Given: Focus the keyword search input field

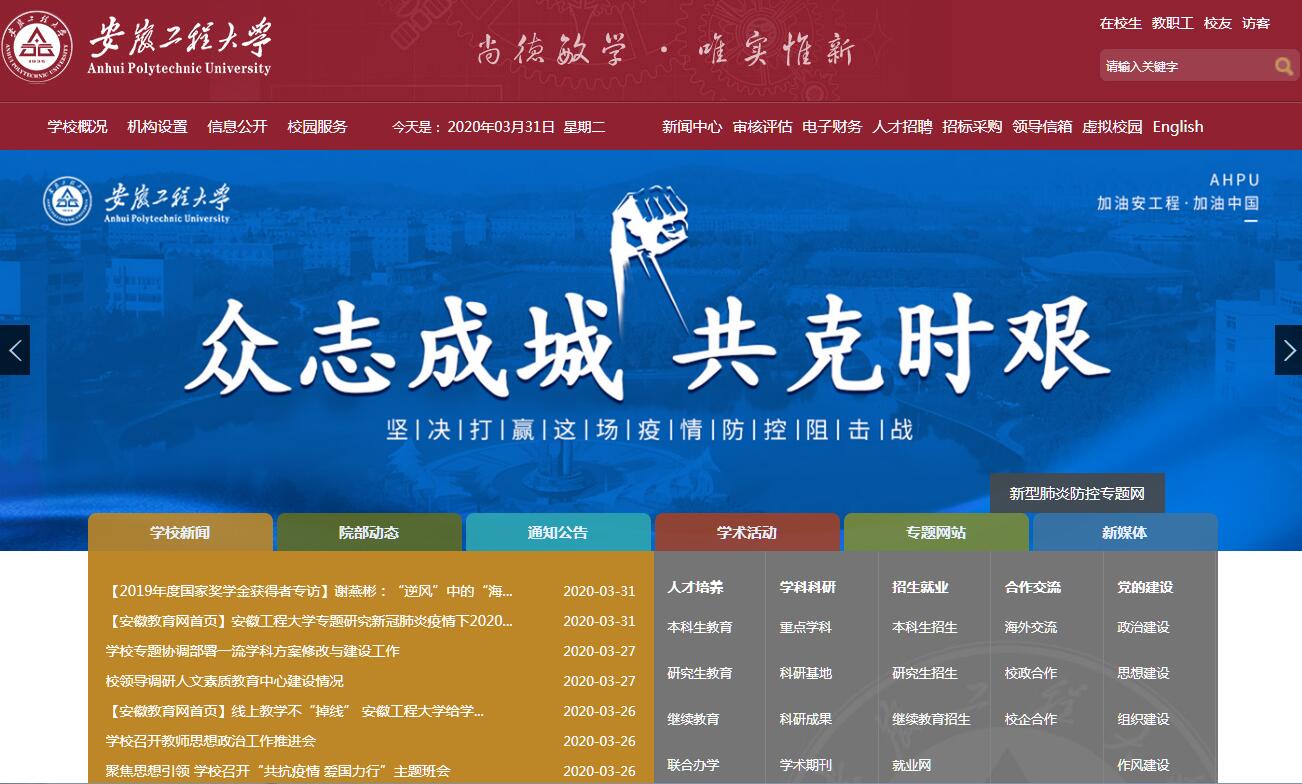Looking at the screenshot, I should pyautogui.click(x=1186, y=66).
